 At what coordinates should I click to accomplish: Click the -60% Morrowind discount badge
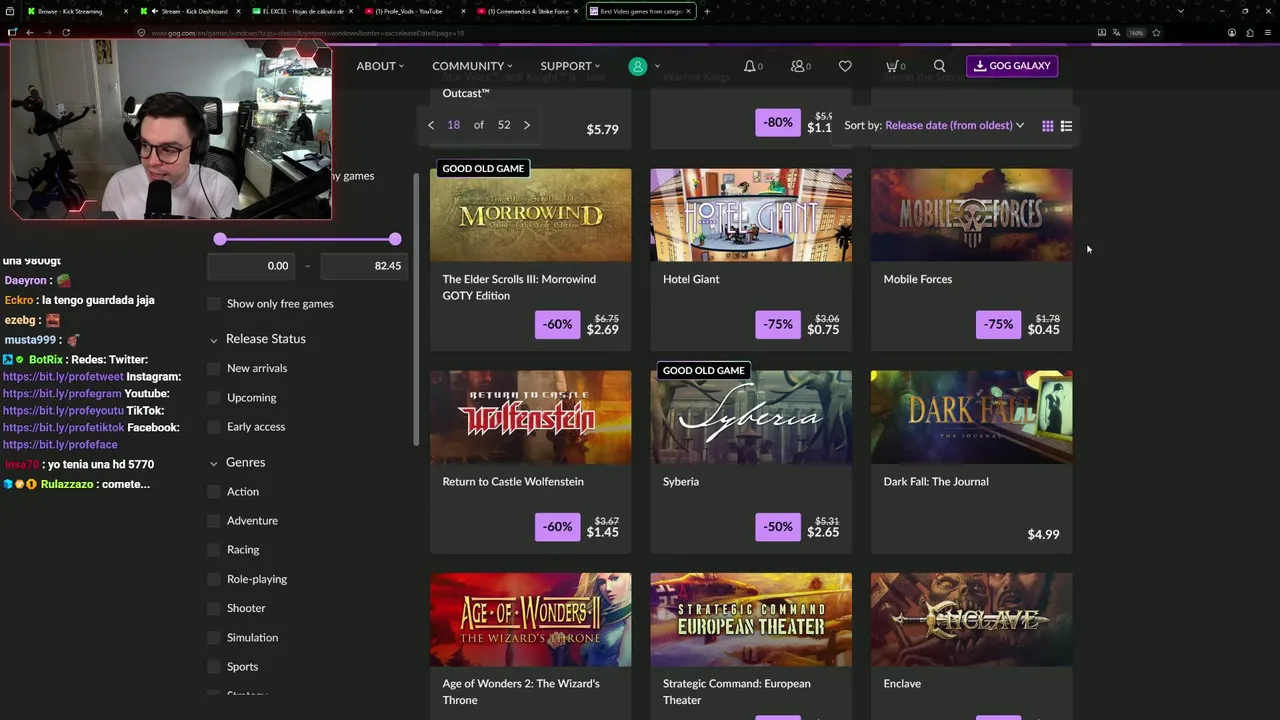pos(557,324)
